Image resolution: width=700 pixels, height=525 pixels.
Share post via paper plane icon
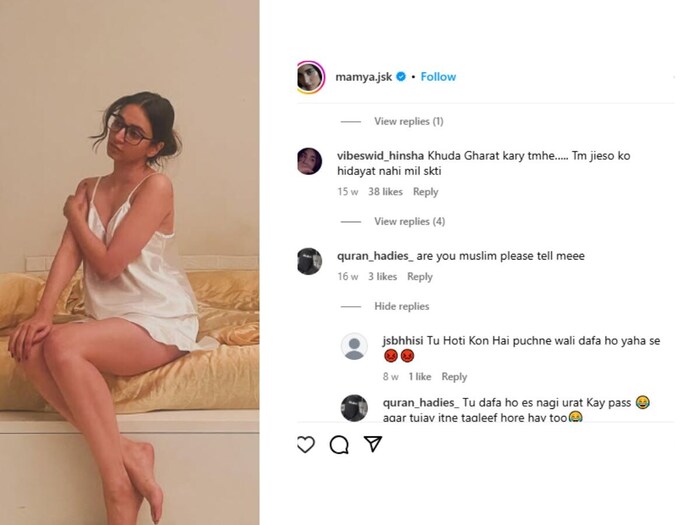372,444
